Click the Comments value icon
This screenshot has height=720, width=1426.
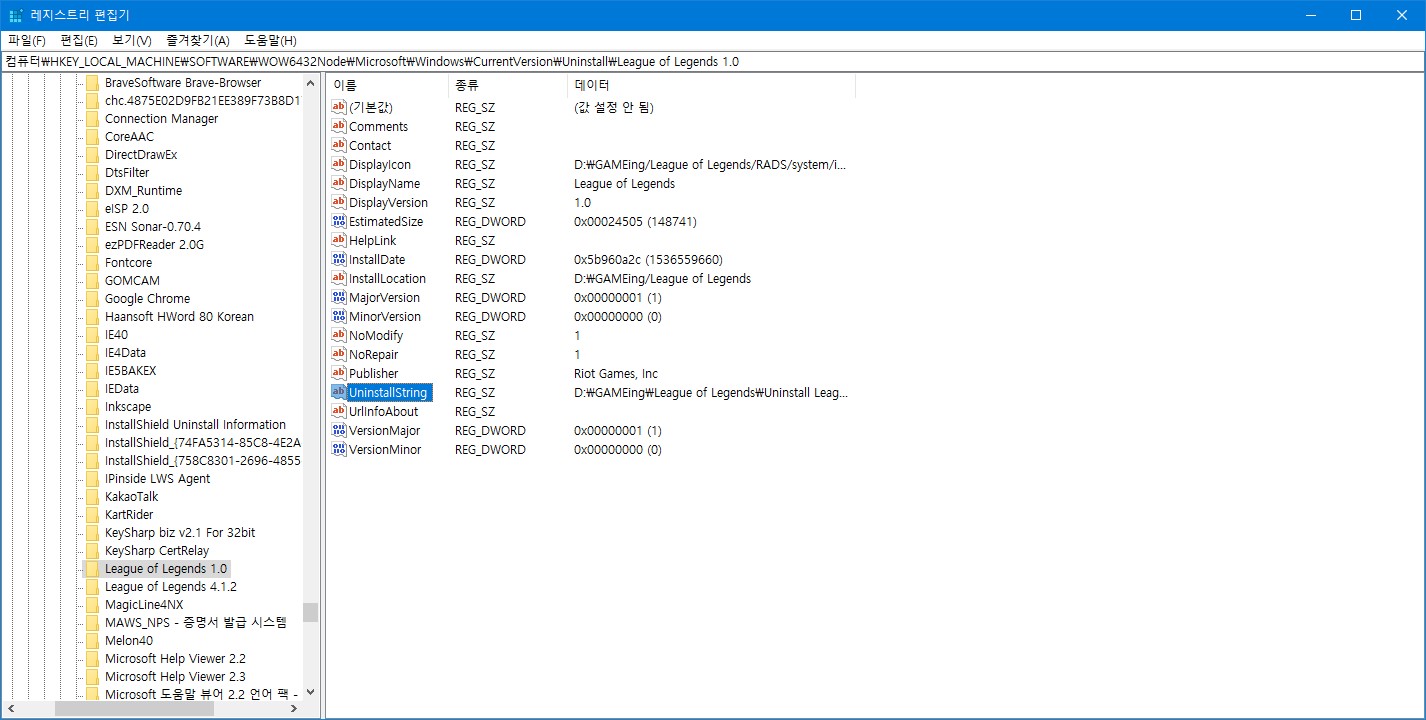pyautogui.click(x=339, y=126)
